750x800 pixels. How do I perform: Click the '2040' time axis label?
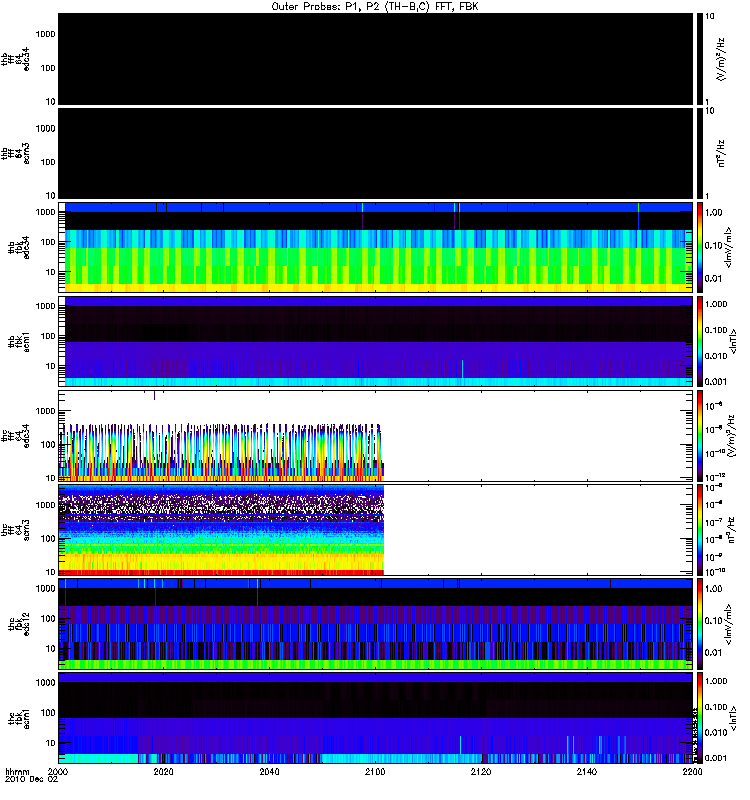[x=269, y=771]
